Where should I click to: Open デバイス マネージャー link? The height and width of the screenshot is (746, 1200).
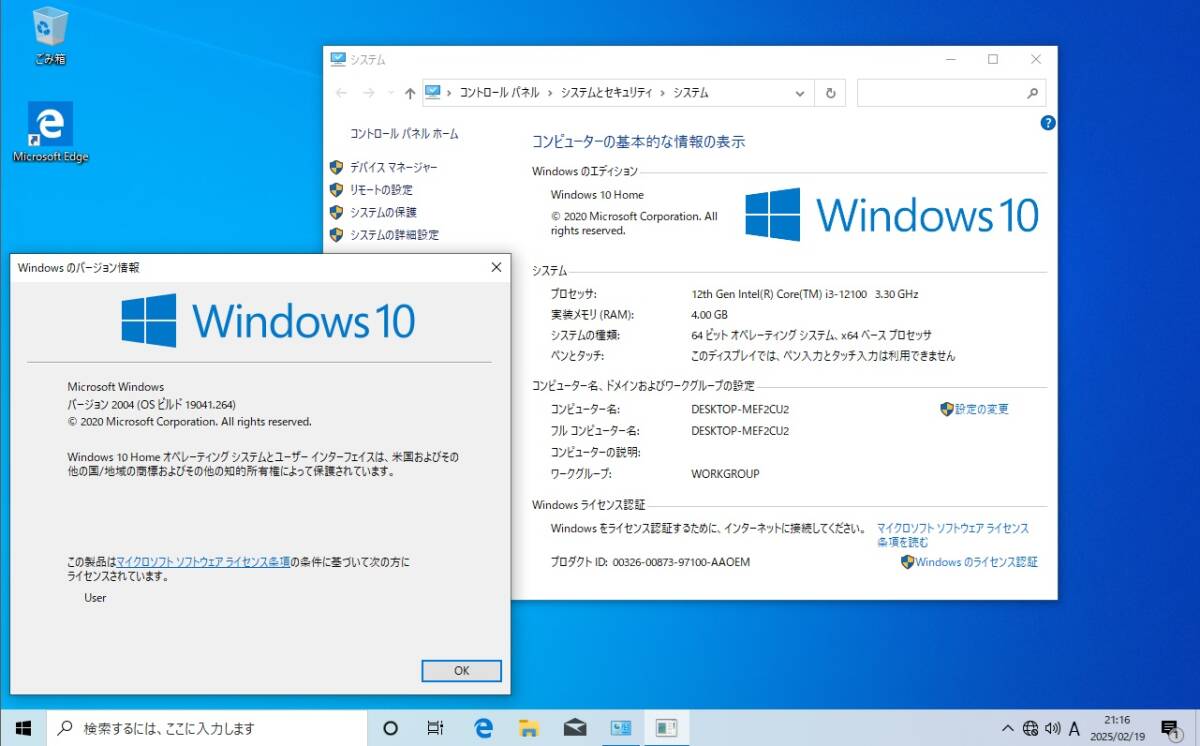tap(393, 167)
